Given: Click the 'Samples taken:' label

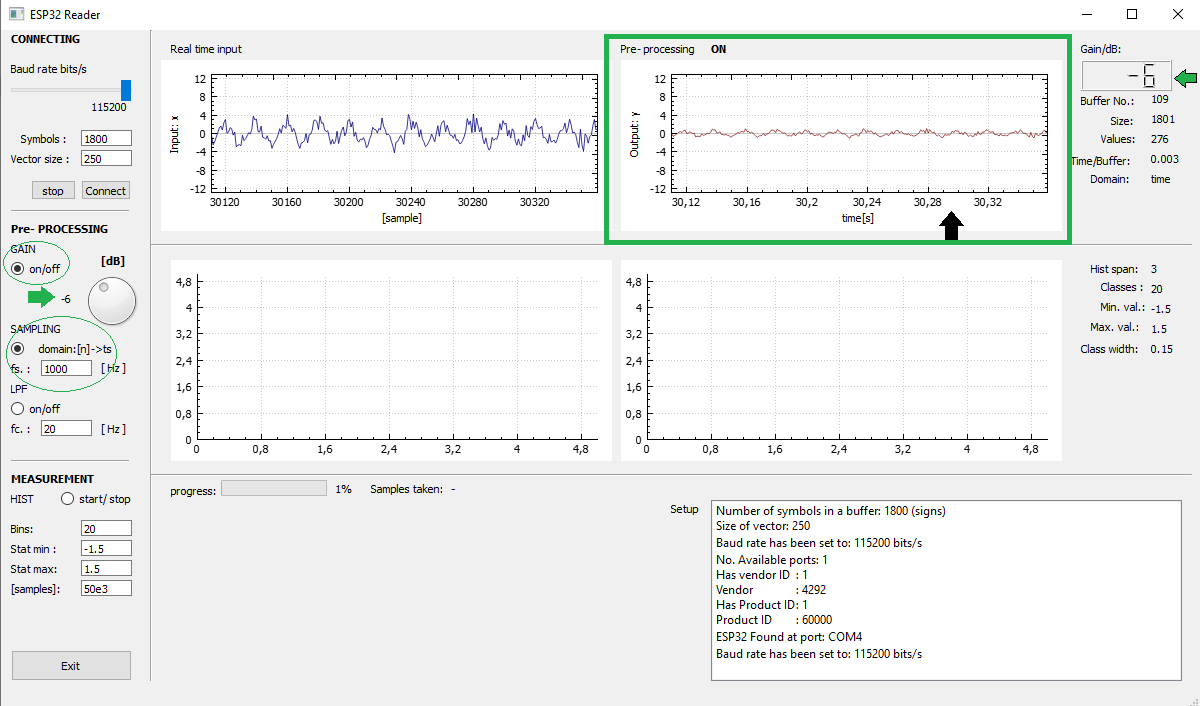Looking at the screenshot, I should [406, 489].
